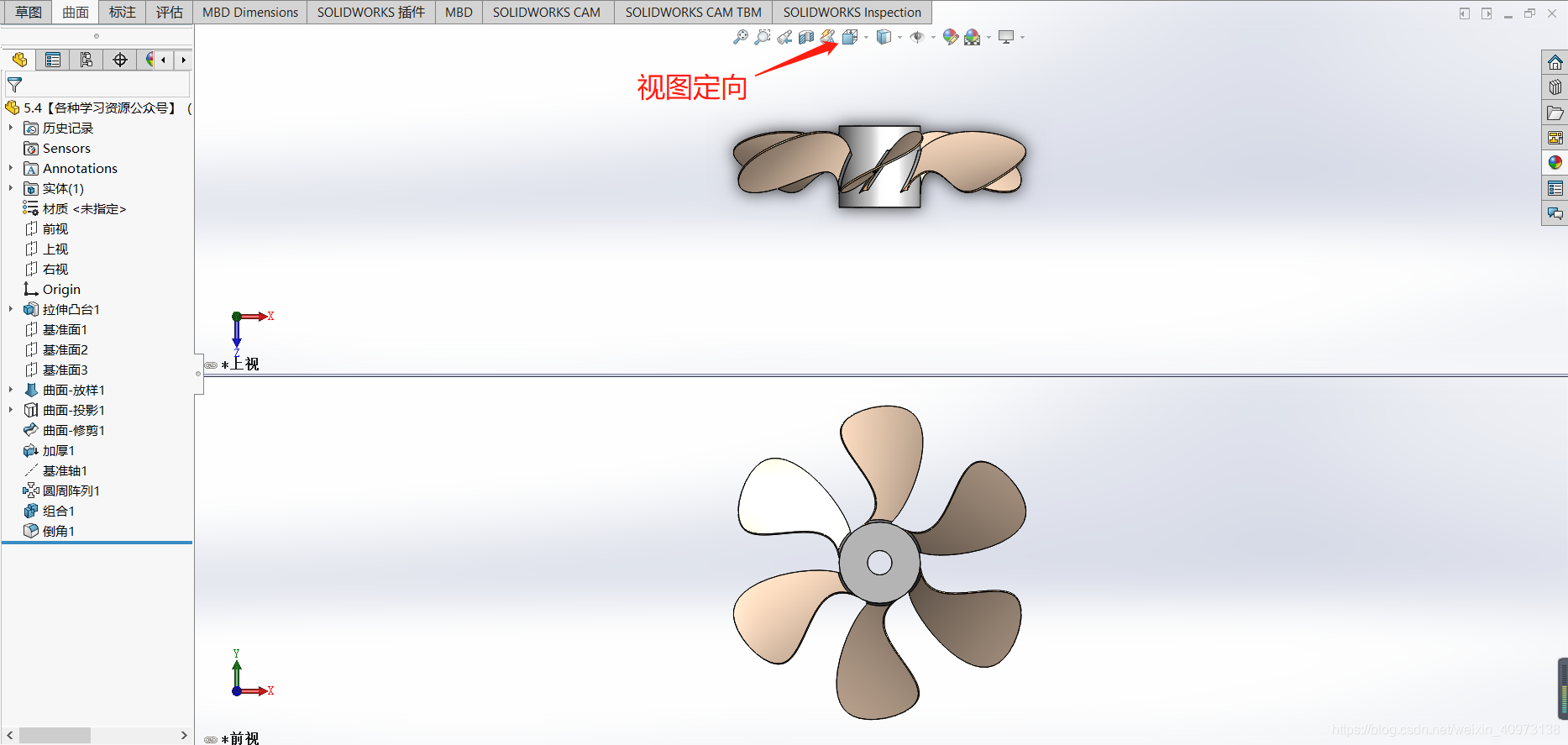This screenshot has width=1568, height=745.
Task: Open the 草图 ribbon tab
Action: pos(28,12)
